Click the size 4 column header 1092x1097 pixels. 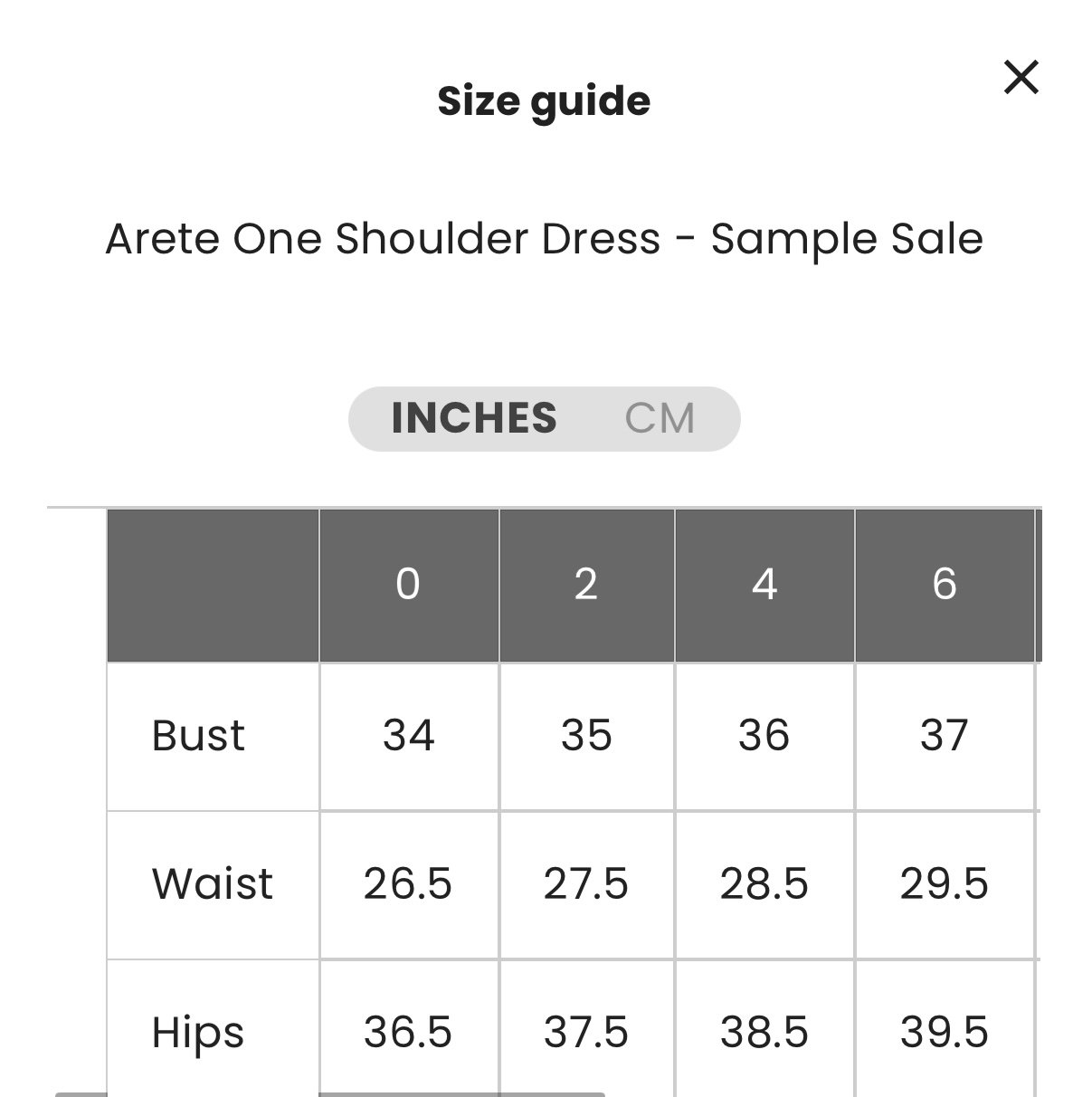coord(764,585)
